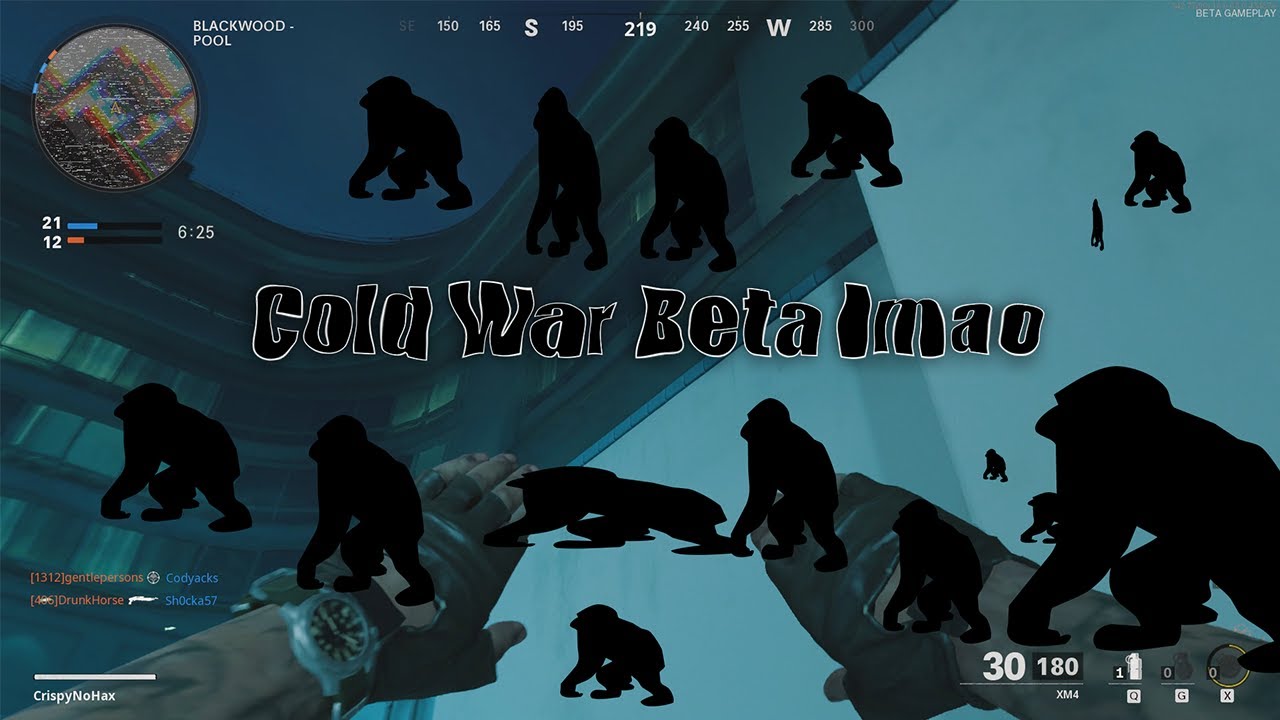Image resolution: width=1280 pixels, height=720 pixels.
Task: Click compass value 255
Action: point(738,26)
